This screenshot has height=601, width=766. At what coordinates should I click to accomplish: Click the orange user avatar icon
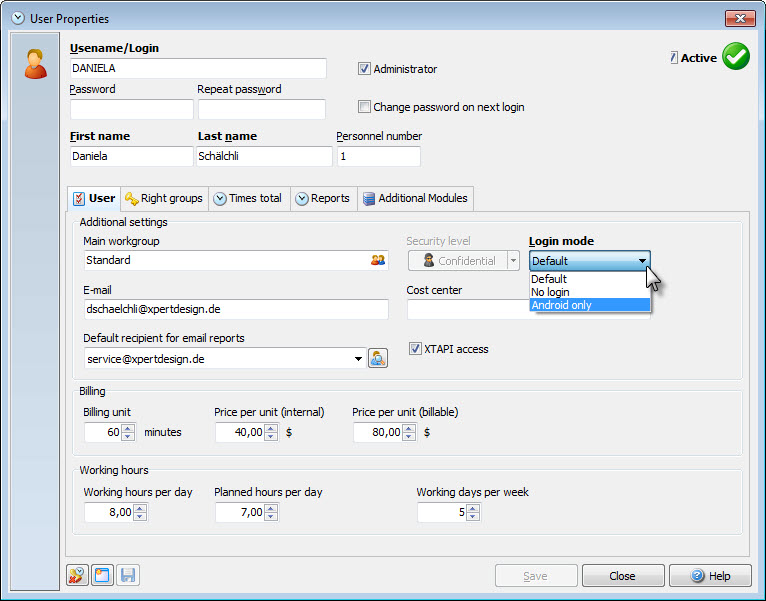(x=36, y=64)
